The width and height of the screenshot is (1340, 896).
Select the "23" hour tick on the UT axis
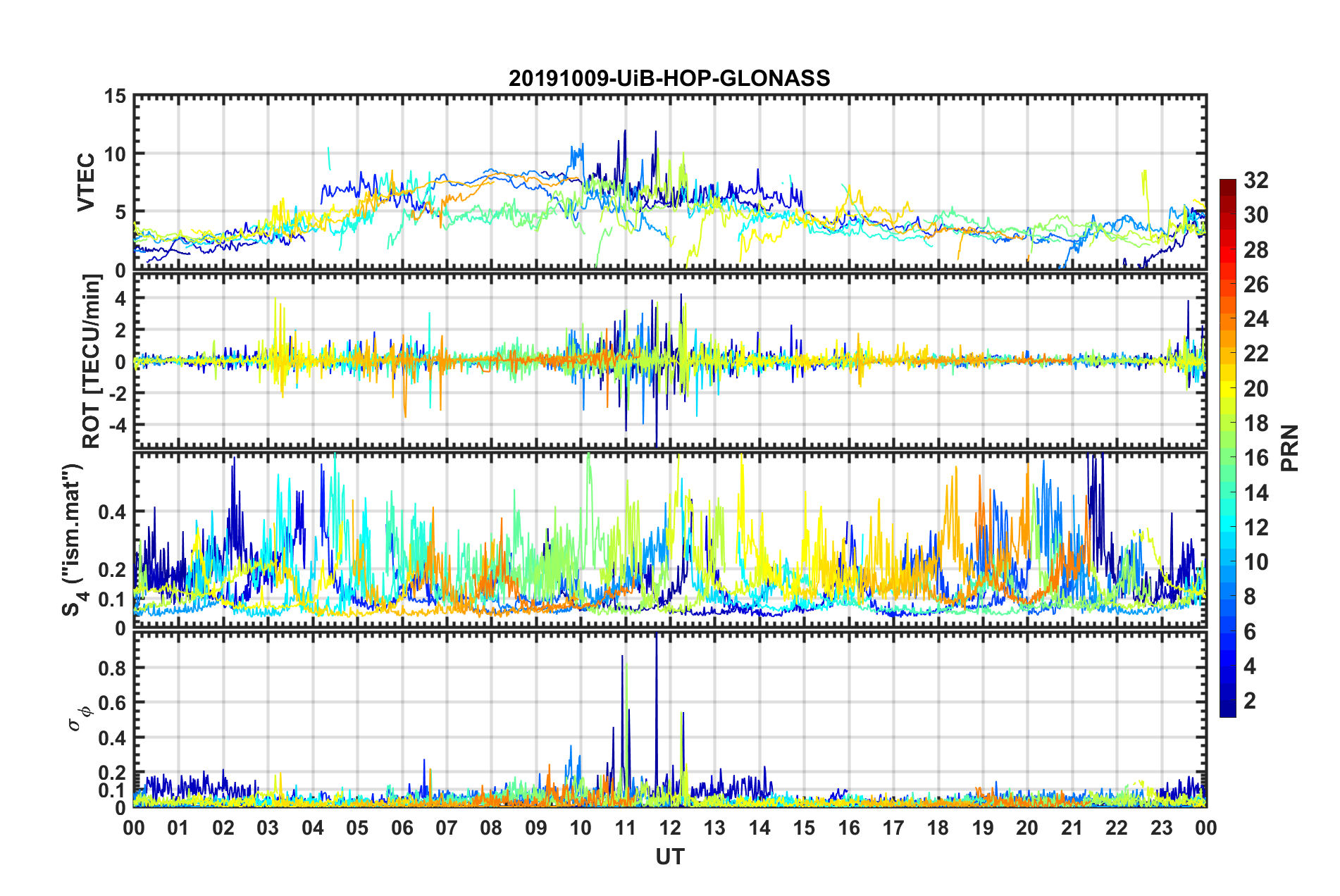[x=1161, y=828]
